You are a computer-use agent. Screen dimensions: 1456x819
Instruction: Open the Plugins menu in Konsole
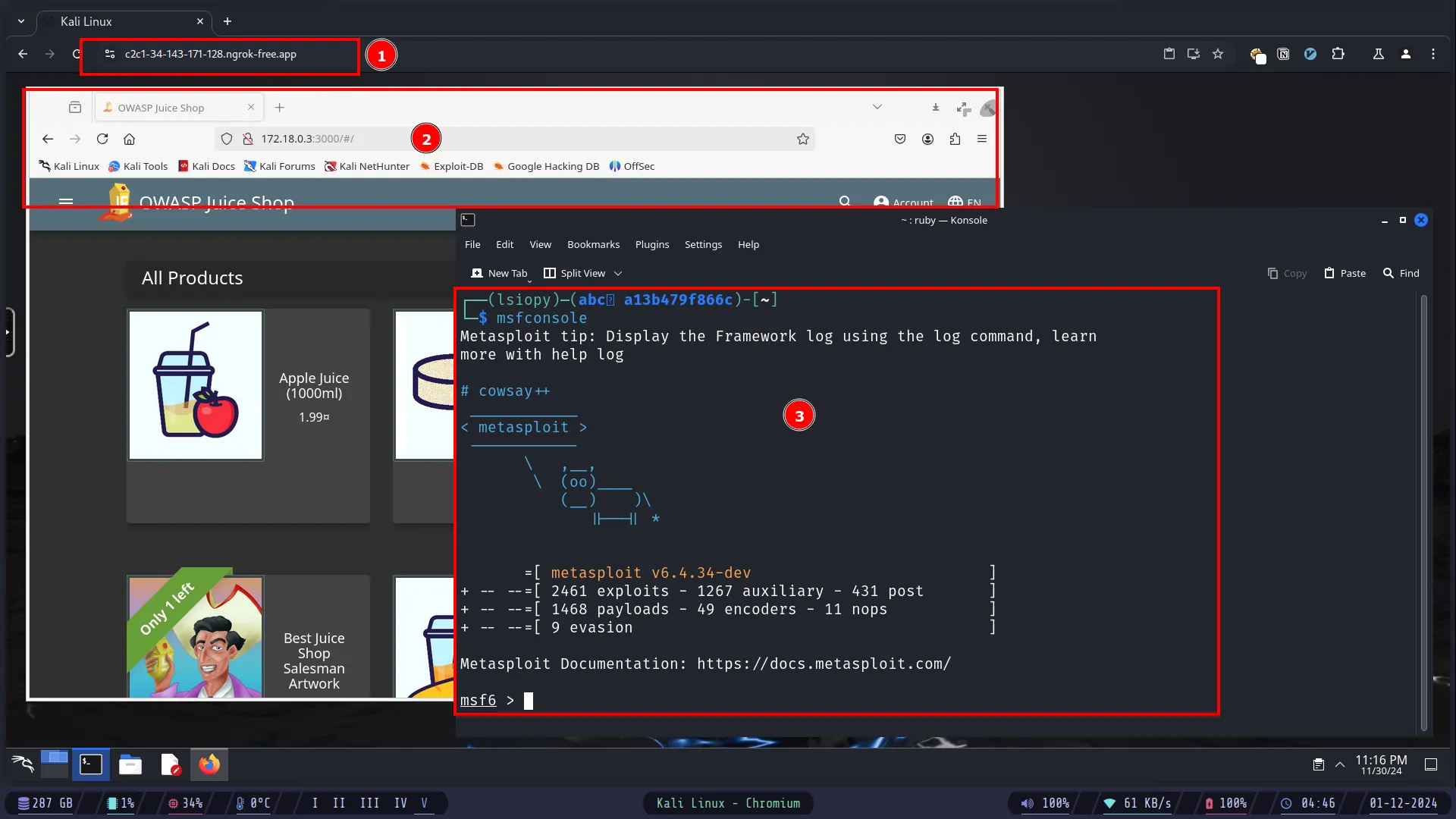[x=652, y=244]
